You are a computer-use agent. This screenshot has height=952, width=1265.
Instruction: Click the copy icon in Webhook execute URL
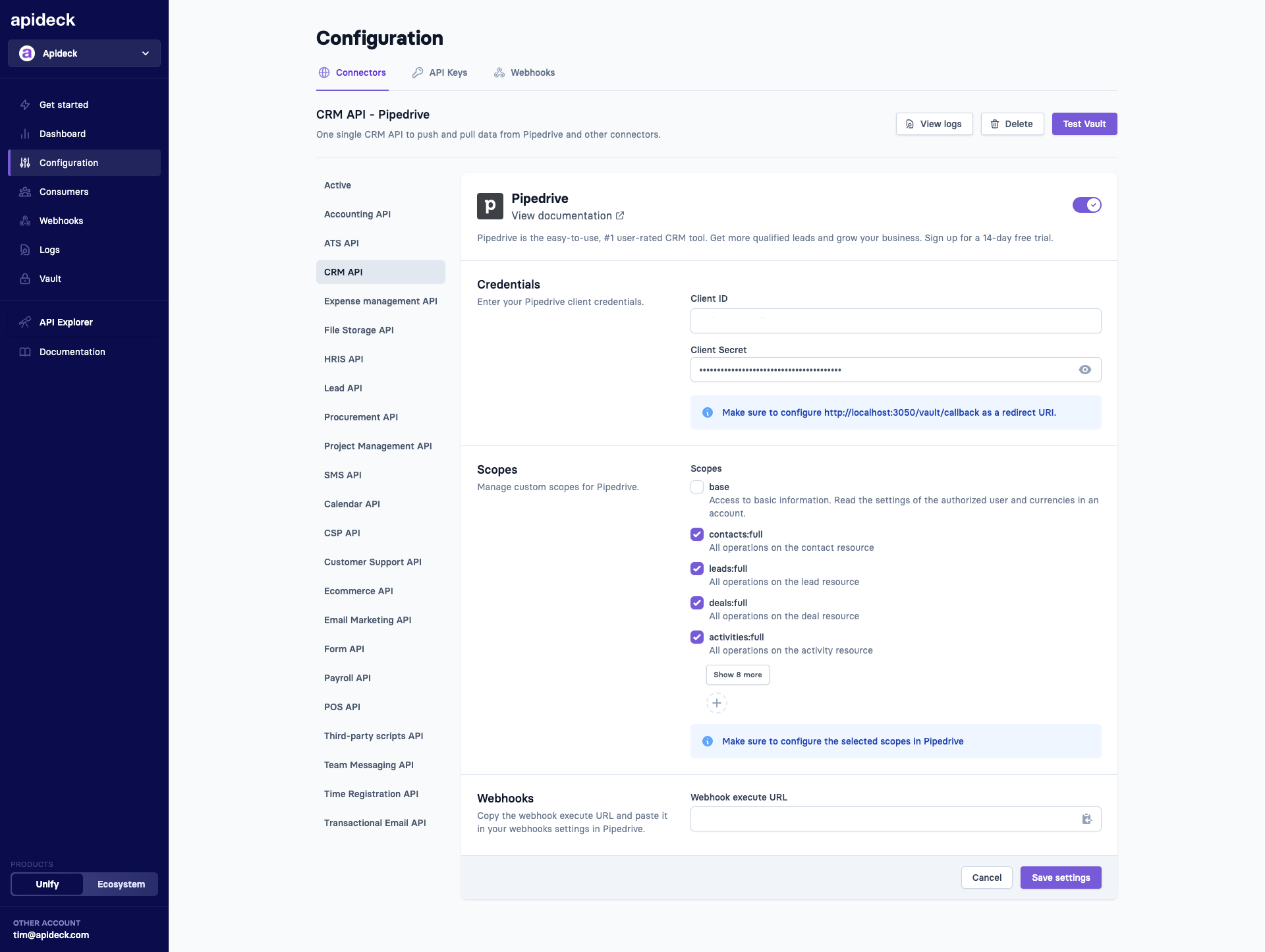(1086, 819)
